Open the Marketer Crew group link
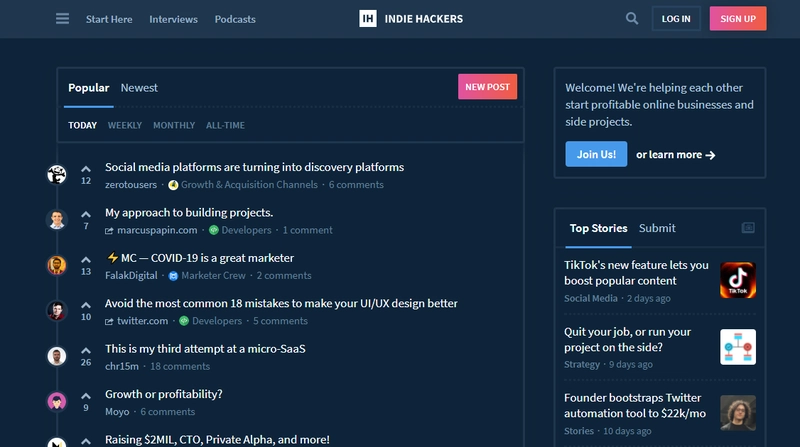 pos(213,276)
